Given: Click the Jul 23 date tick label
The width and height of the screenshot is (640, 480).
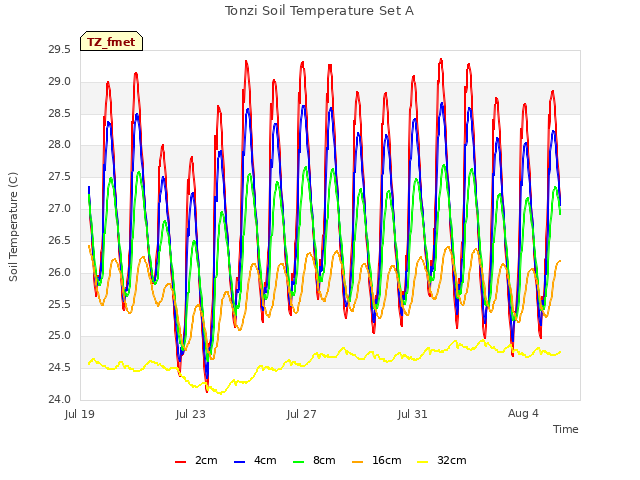Looking at the screenshot, I should (191, 414).
